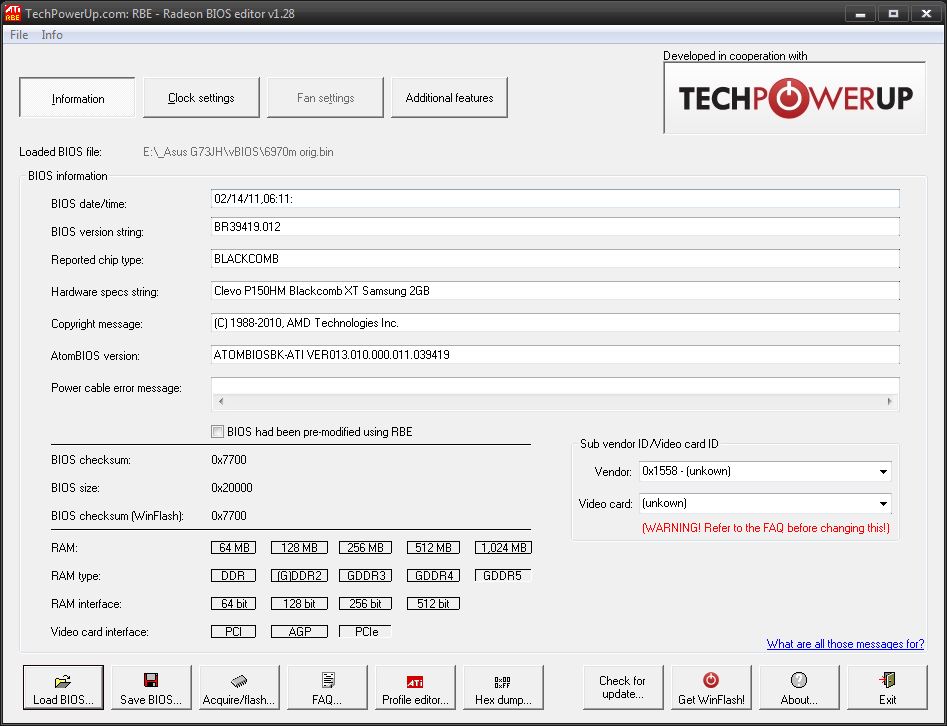Click the AtomBIOS version field
This screenshot has width=947, height=726.
coord(555,355)
